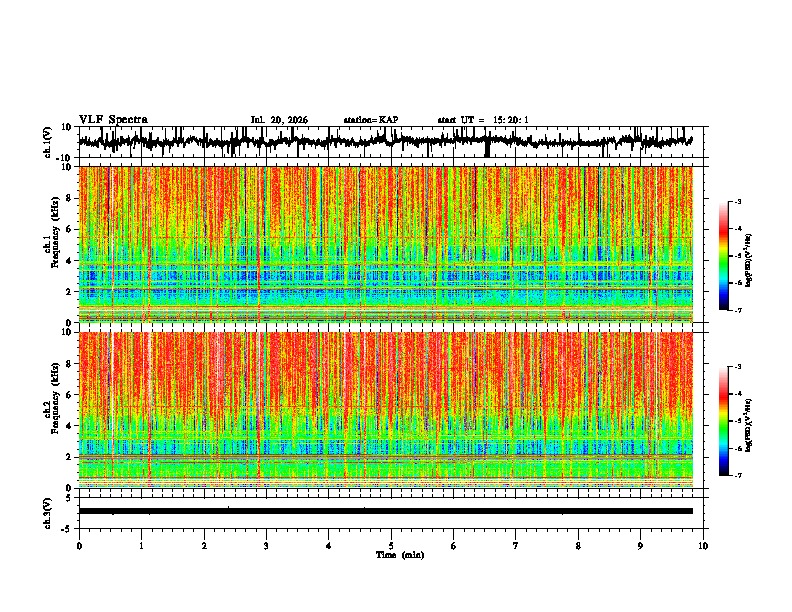Click the ch.1 spectrogram color scale bar

pyautogui.click(x=723, y=256)
